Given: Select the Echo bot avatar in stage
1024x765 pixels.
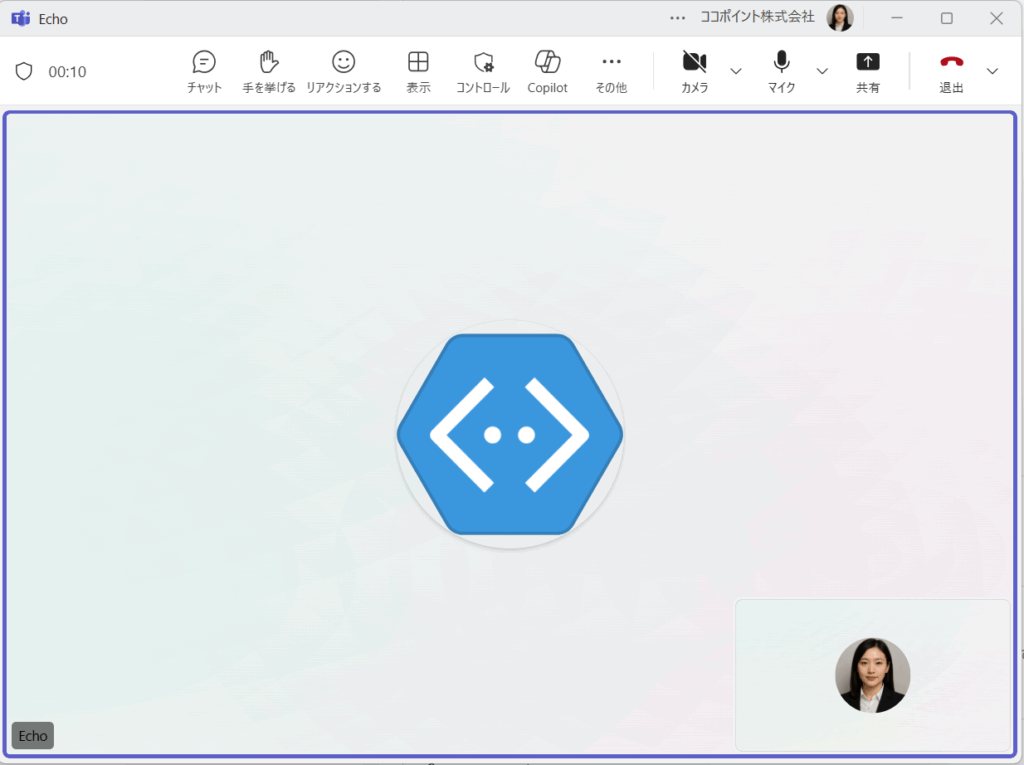Looking at the screenshot, I should (x=510, y=434).
